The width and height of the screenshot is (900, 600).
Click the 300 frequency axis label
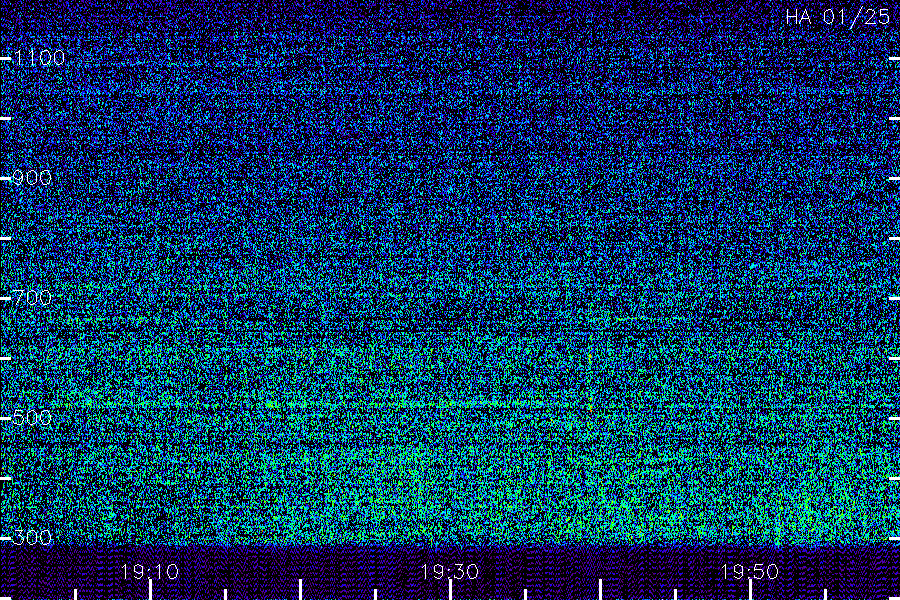(x=32, y=537)
